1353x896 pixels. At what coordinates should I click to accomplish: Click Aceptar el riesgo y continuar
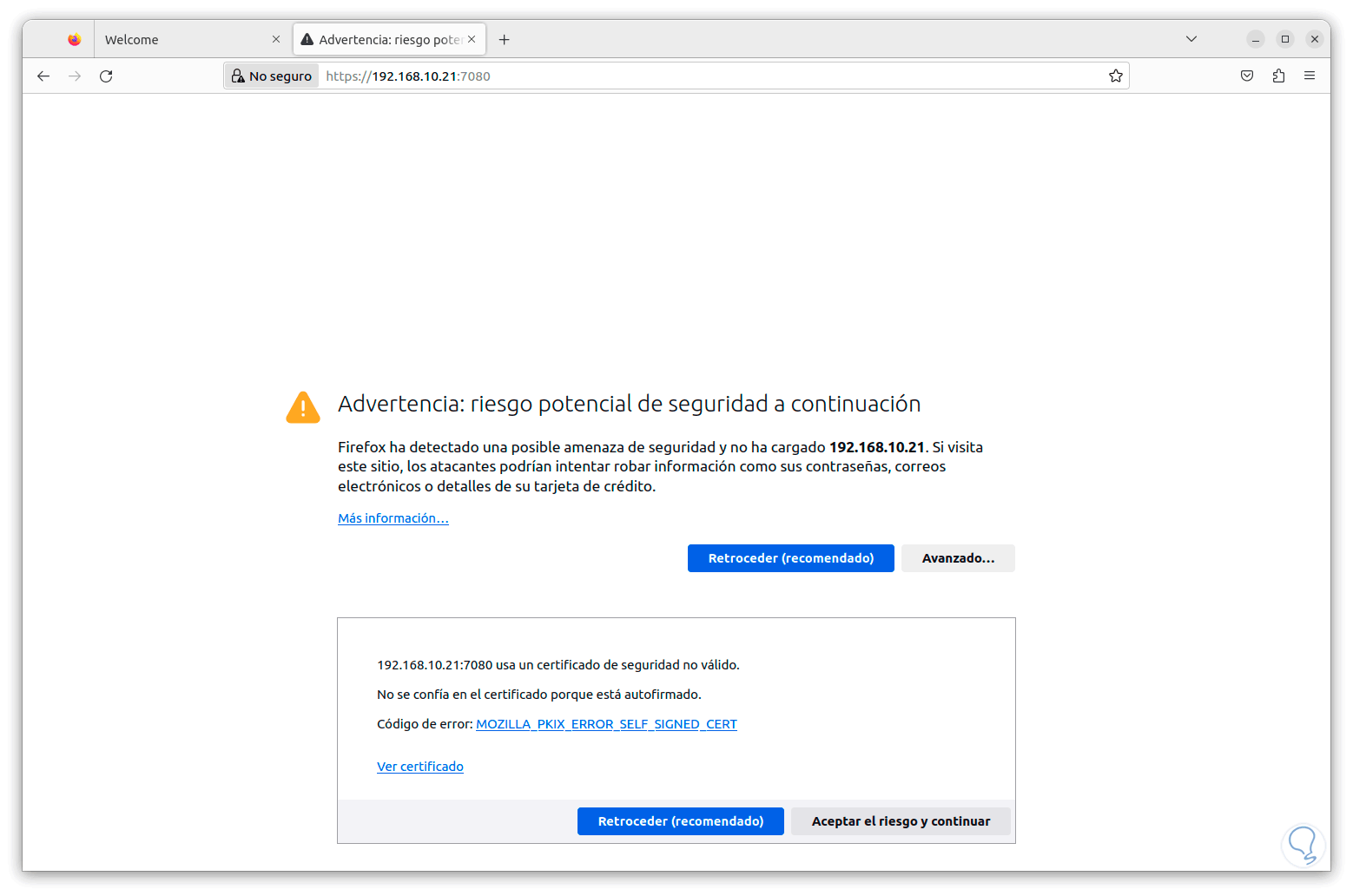point(900,821)
